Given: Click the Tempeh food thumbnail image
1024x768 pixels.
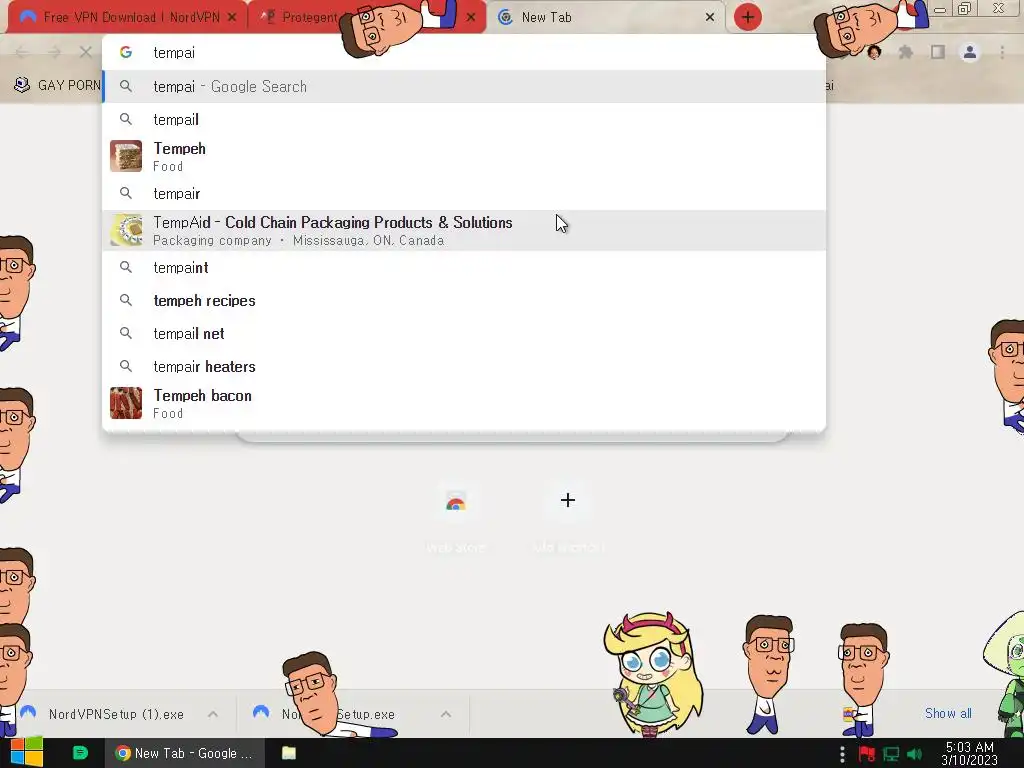Looking at the screenshot, I should tap(126, 156).
